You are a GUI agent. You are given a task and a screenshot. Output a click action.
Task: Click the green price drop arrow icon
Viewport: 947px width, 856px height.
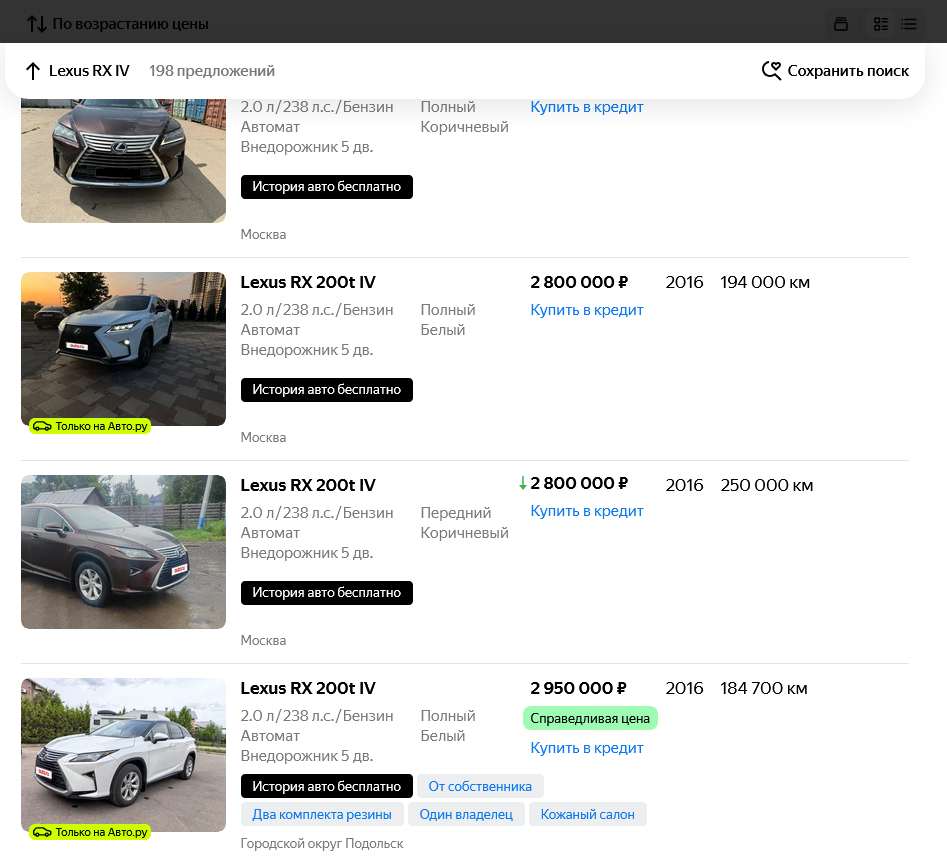tap(523, 483)
